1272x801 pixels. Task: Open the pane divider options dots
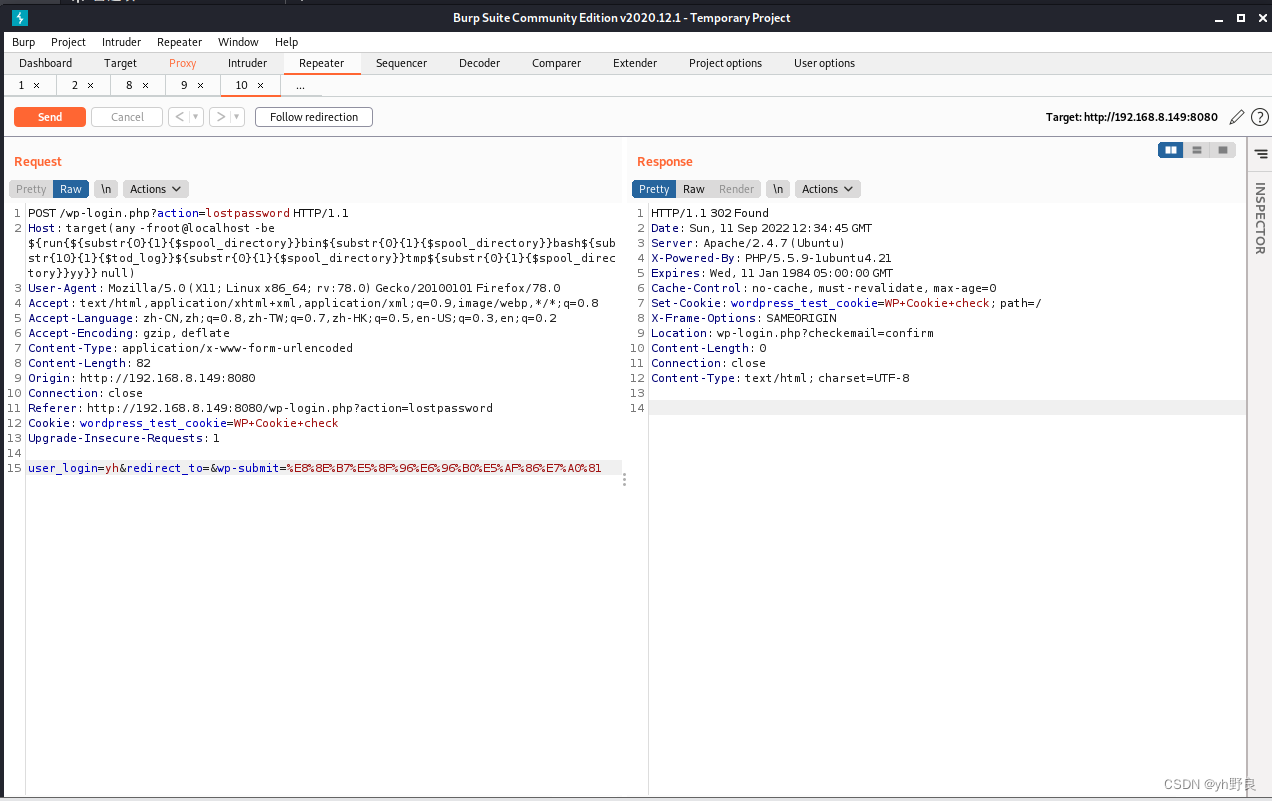pos(625,480)
